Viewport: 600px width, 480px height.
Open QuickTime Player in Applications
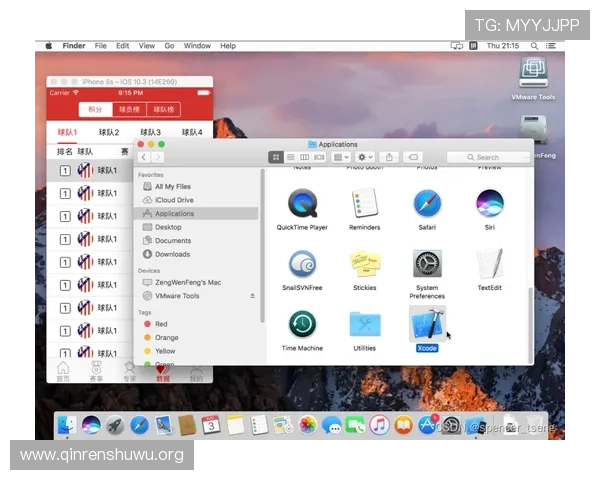(x=302, y=203)
